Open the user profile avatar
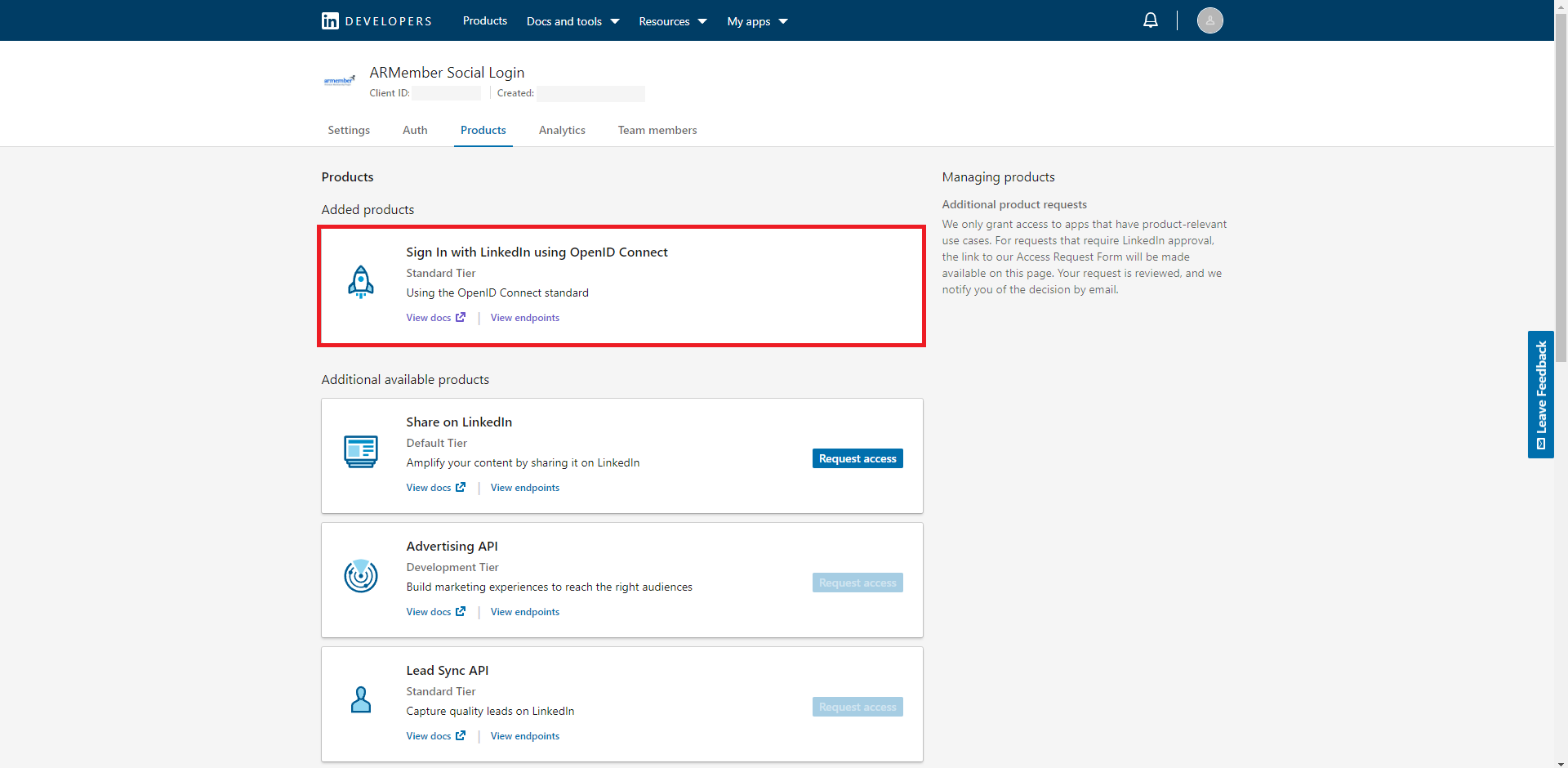Image resolution: width=1568 pixels, height=768 pixels. click(1209, 20)
